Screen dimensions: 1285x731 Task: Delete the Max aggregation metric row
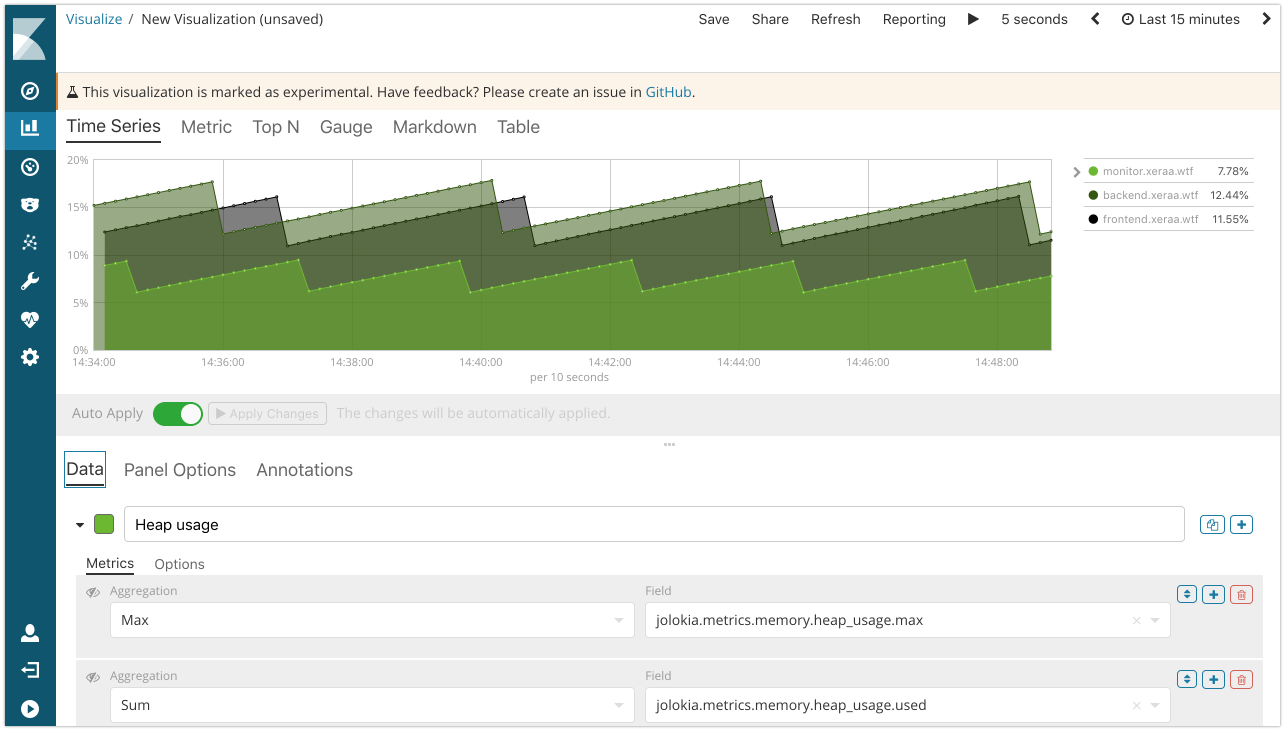click(x=1241, y=594)
